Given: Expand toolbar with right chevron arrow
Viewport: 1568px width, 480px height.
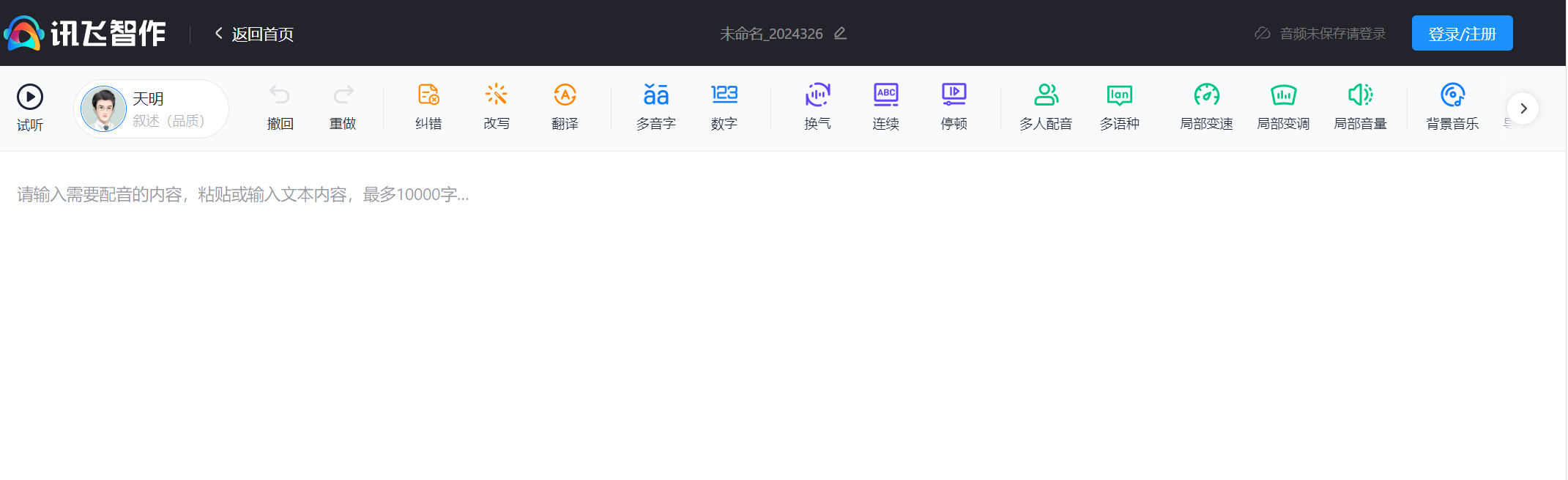Looking at the screenshot, I should [1523, 108].
